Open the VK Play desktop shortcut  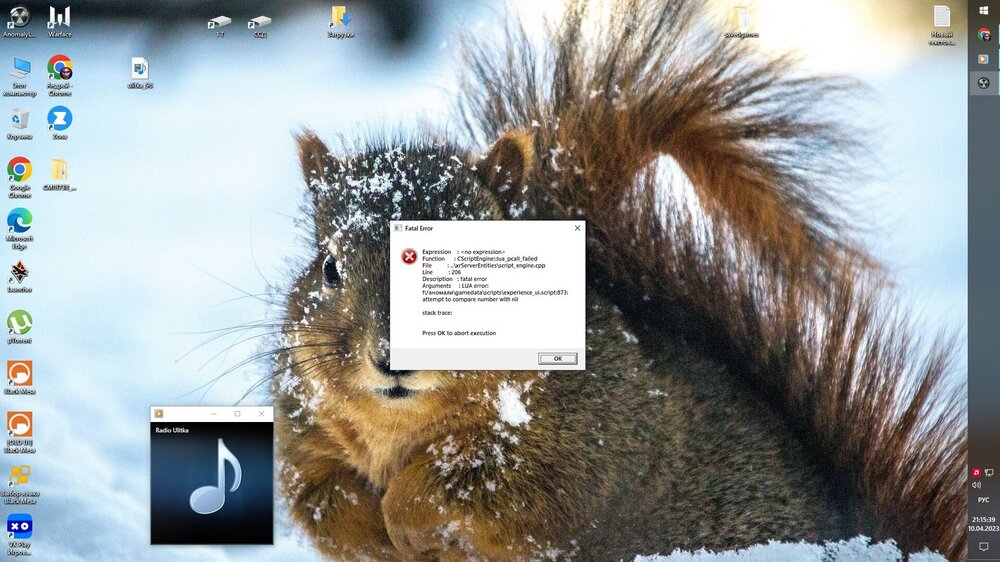(x=19, y=526)
